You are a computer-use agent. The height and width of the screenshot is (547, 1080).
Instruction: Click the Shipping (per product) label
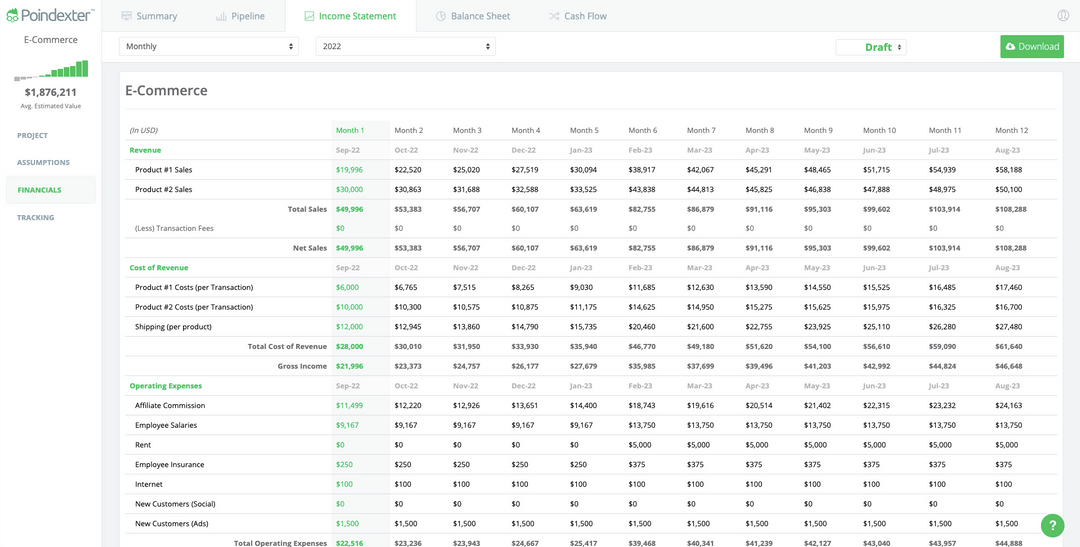[173, 327]
